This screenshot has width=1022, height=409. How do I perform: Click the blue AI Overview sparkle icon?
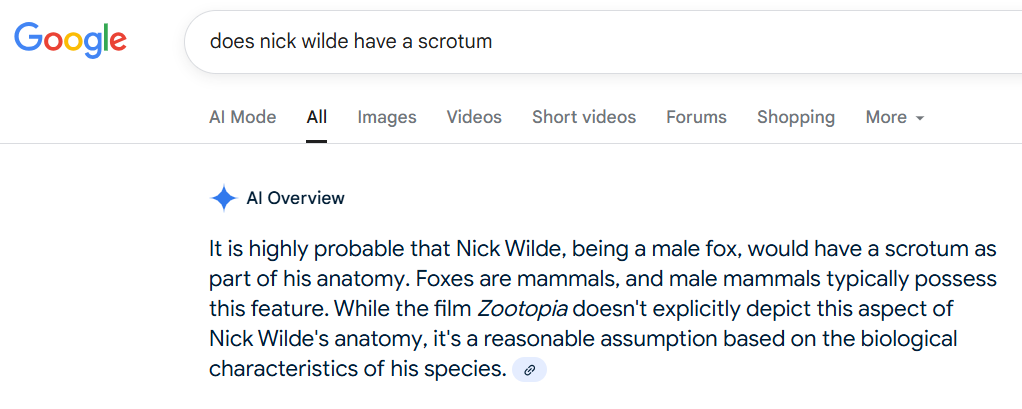click(224, 198)
